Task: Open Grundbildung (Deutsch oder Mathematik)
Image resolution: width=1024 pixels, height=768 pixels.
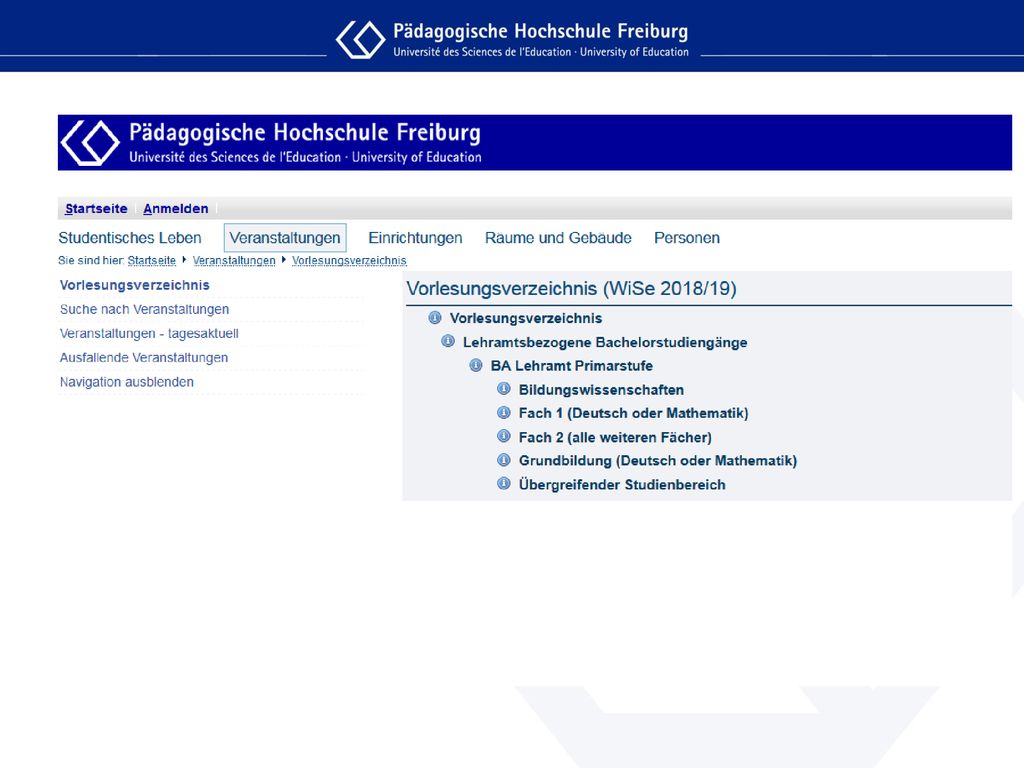Action: (658, 461)
